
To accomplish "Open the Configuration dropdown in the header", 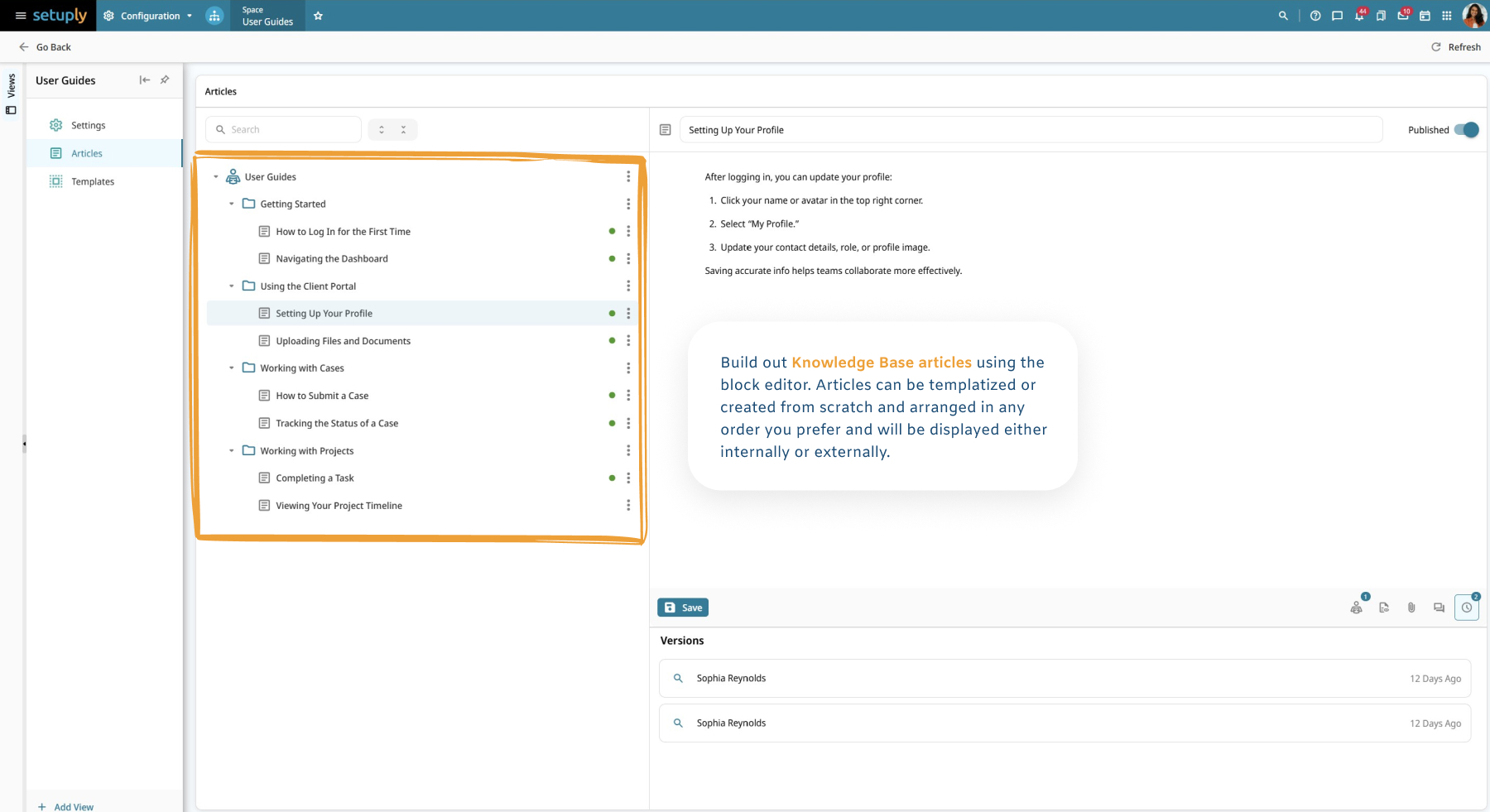I will pyautogui.click(x=149, y=16).
